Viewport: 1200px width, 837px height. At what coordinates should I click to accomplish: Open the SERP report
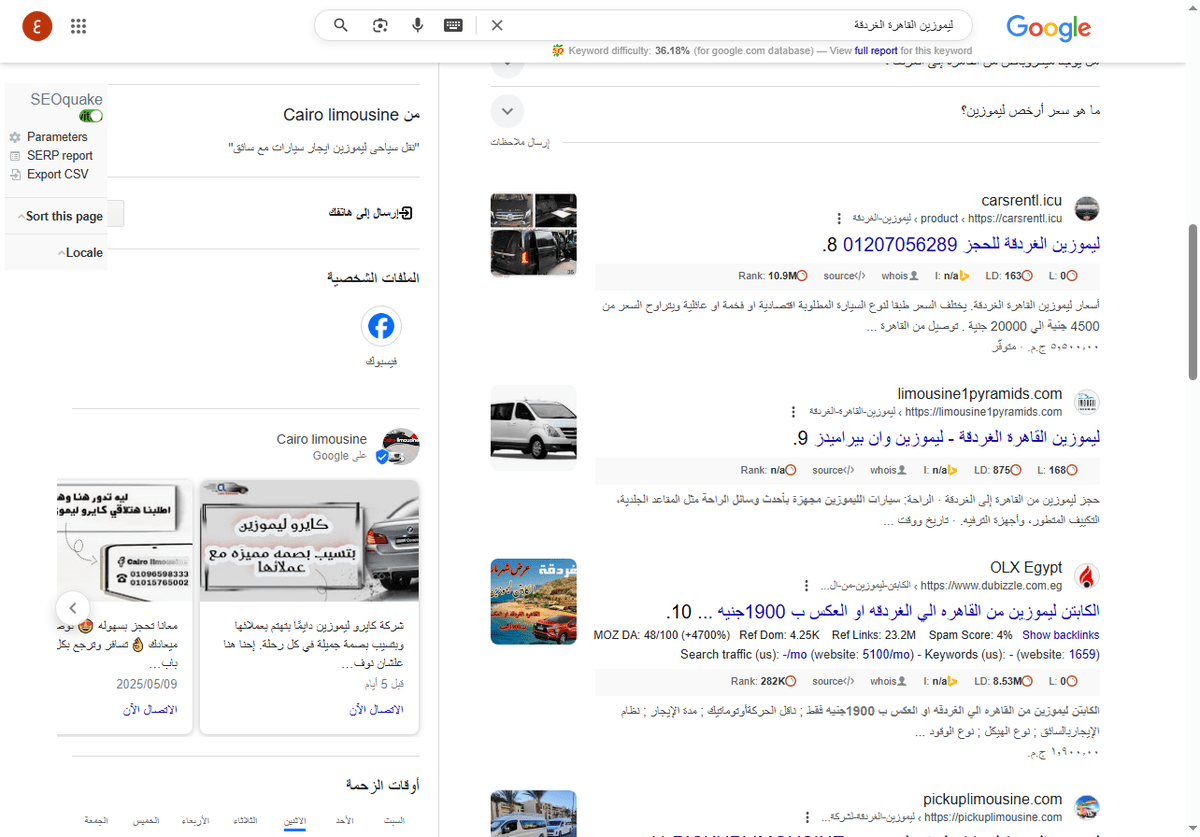[x=59, y=155]
